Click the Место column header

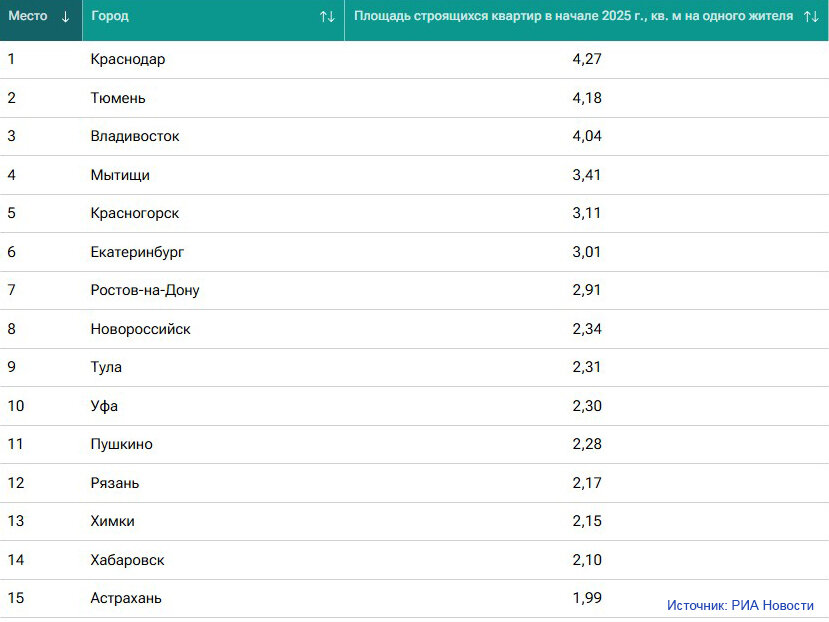click(41, 20)
